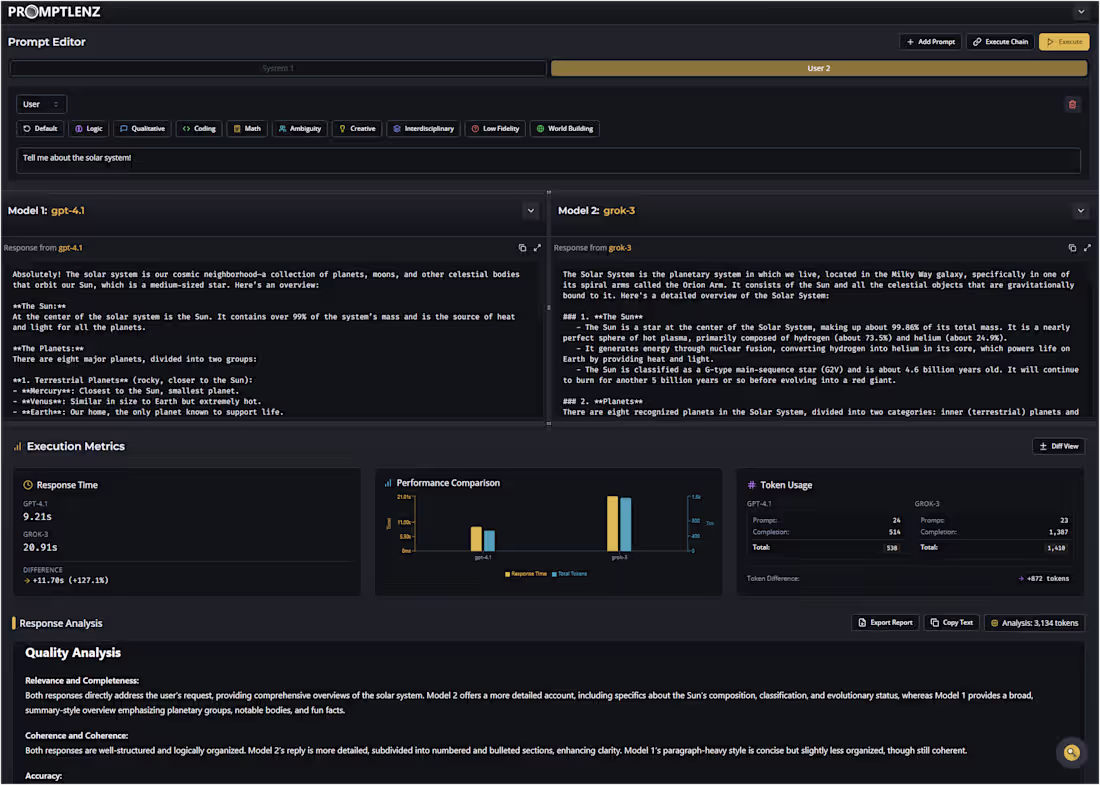Screen dimensions: 1100x785
Task: Open the floating search helper icon
Action: click(x=1071, y=753)
